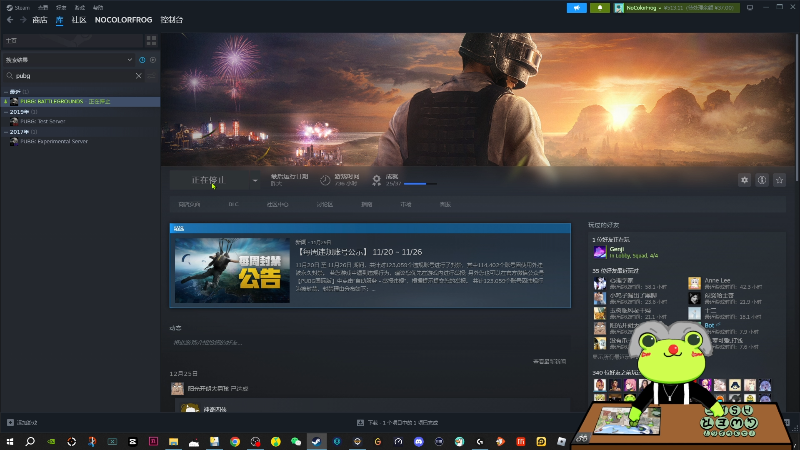Open File Explorer from the taskbar
800x450 pixels.
(173, 441)
